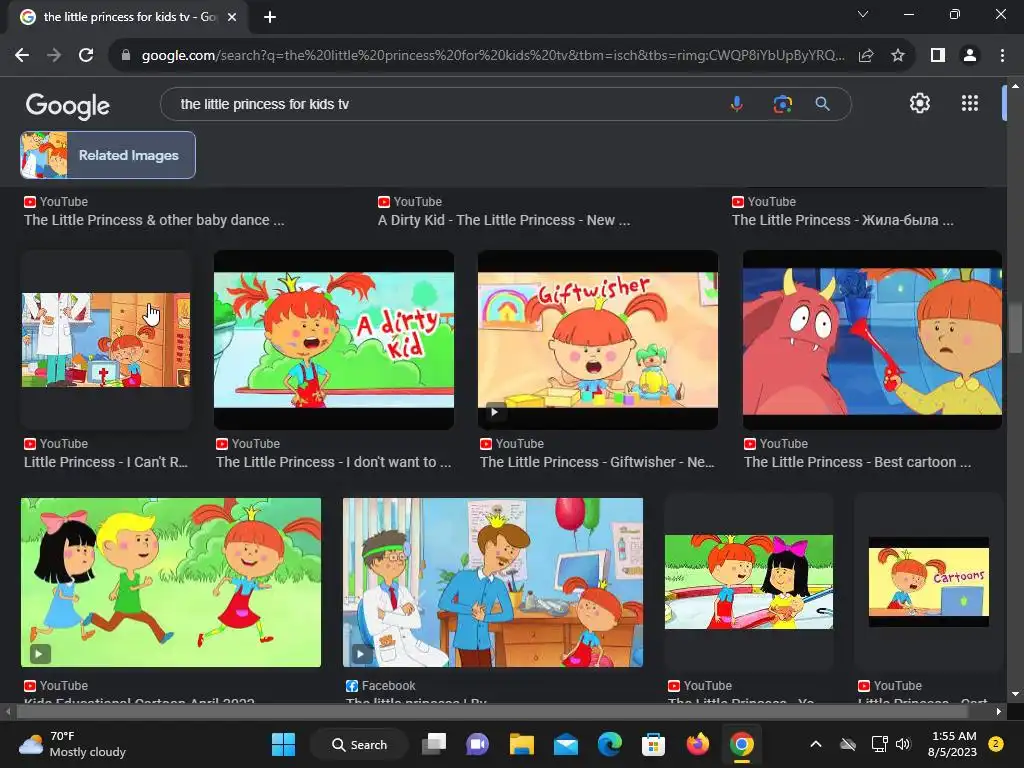The width and height of the screenshot is (1024, 768).
Task: Click the page vertical scrollbar thumb
Action: [x=1014, y=328]
